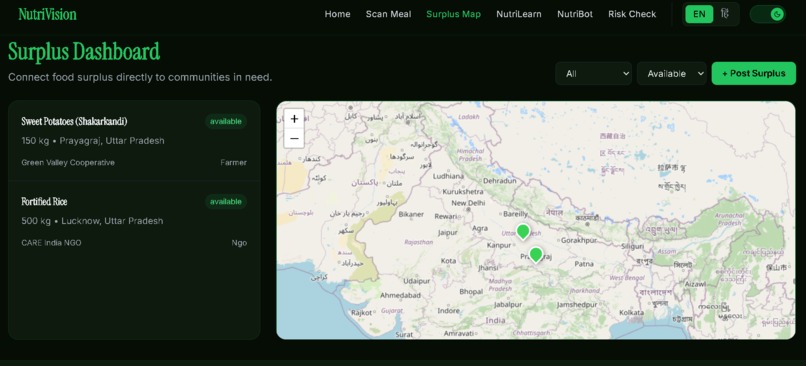
Task: Open the Surplus Map tab
Action: tap(453, 14)
